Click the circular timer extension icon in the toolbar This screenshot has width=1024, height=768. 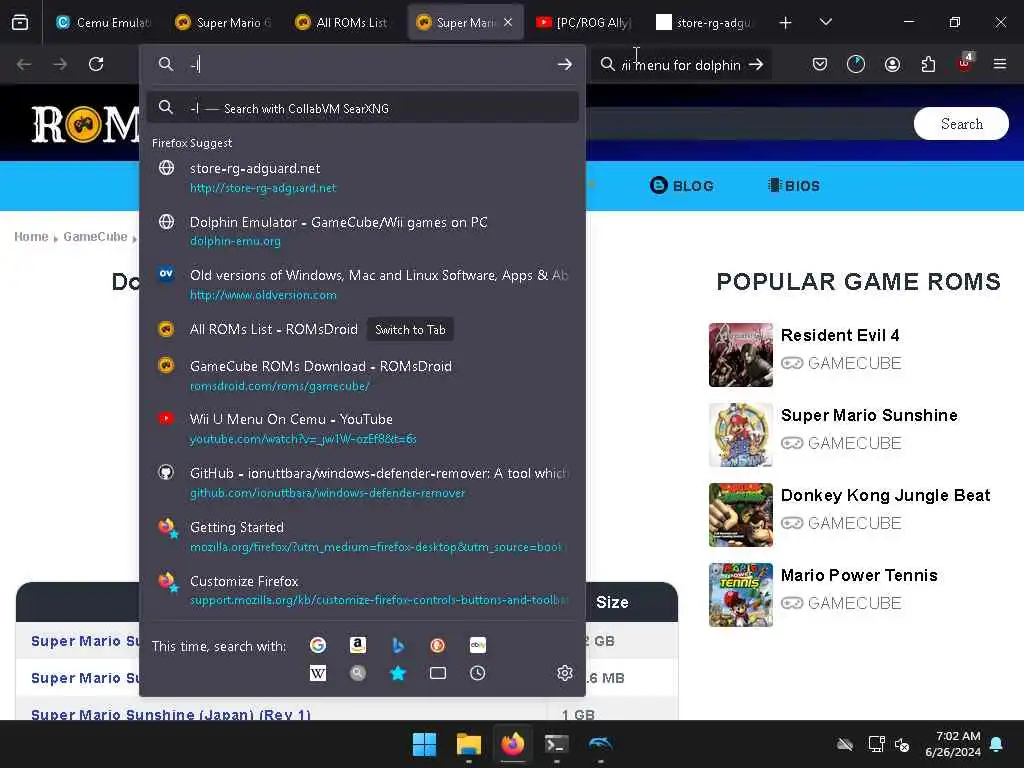pos(856,64)
